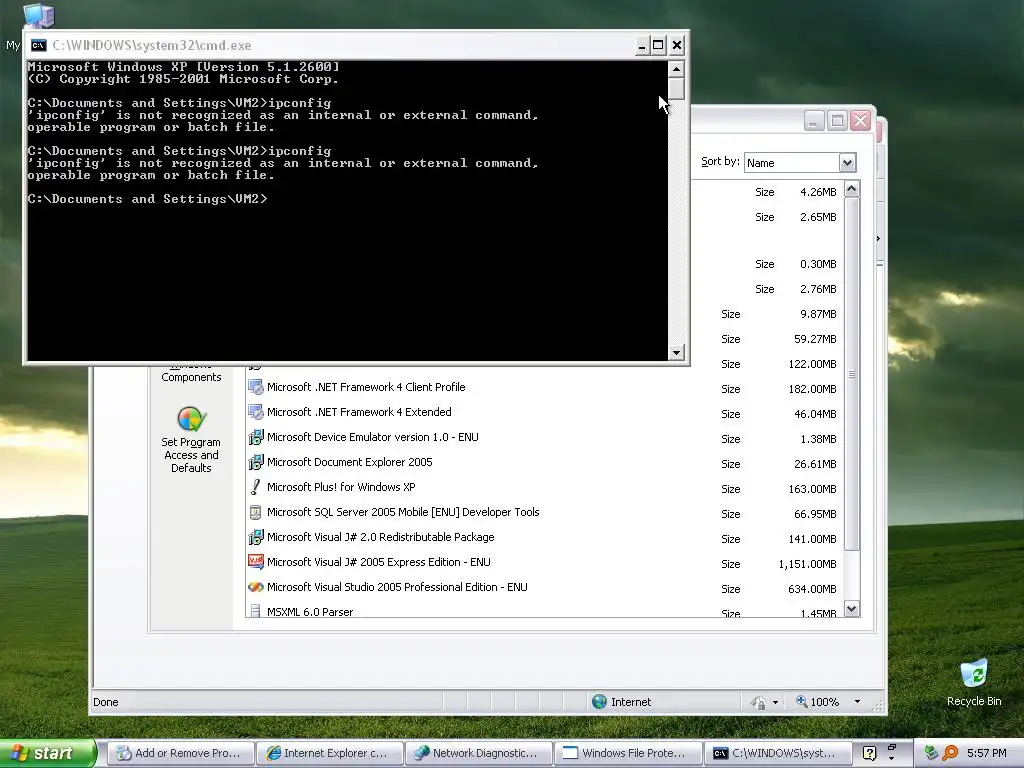The image size is (1024, 768).
Task: Click programs list scroll down arrow
Action: pyautogui.click(x=852, y=609)
